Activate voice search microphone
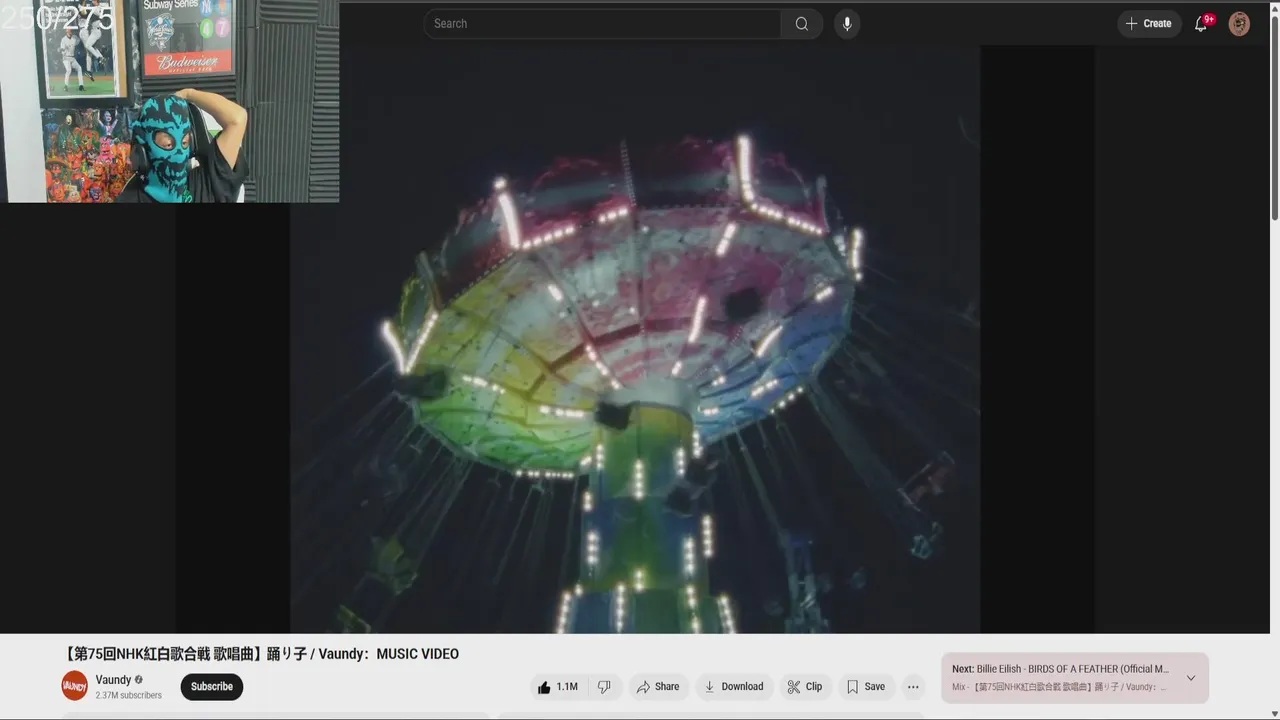 [x=847, y=24]
